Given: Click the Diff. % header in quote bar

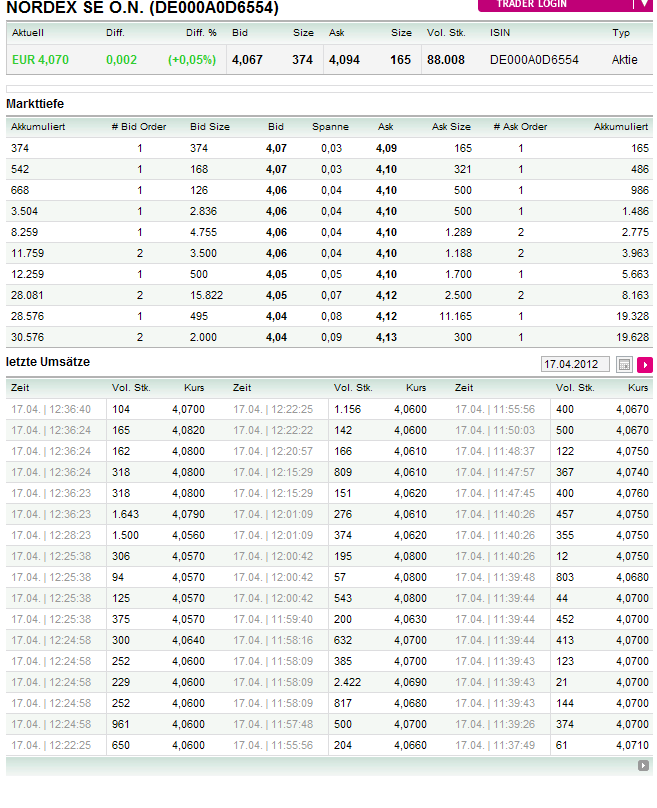Looking at the screenshot, I should [201, 33].
